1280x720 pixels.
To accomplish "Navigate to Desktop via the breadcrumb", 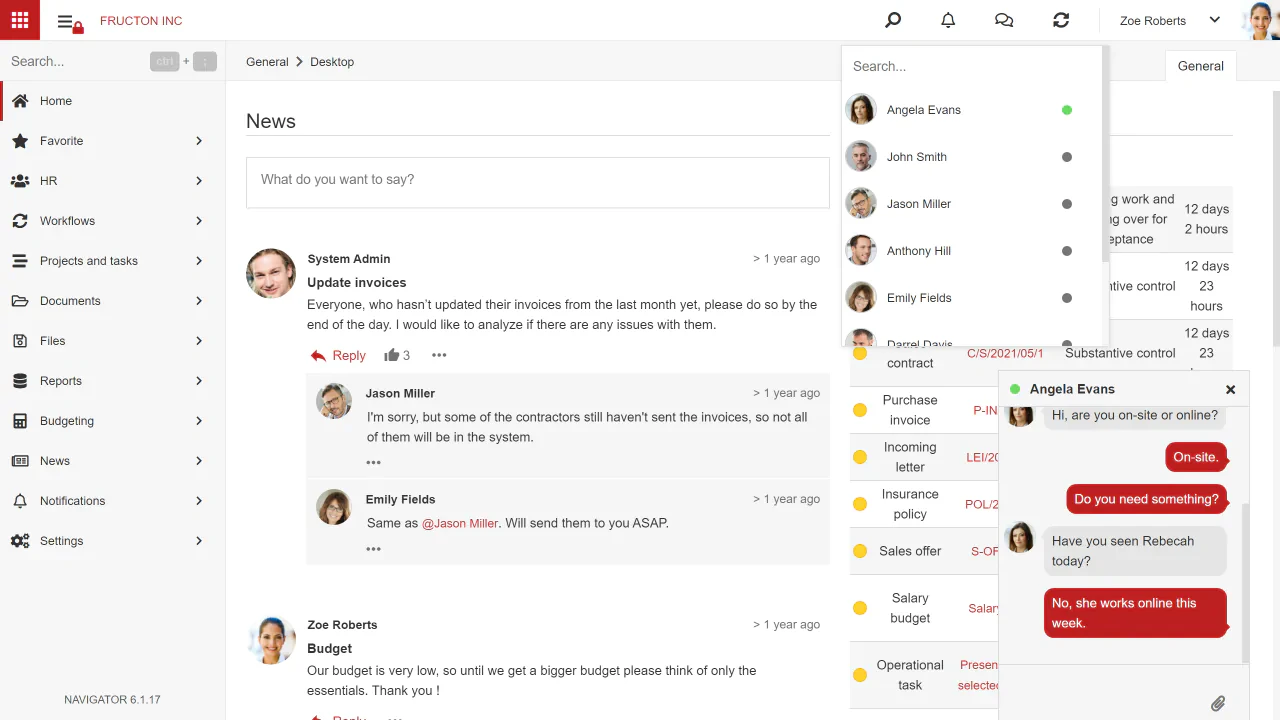I will pyautogui.click(x=331, y=61).
